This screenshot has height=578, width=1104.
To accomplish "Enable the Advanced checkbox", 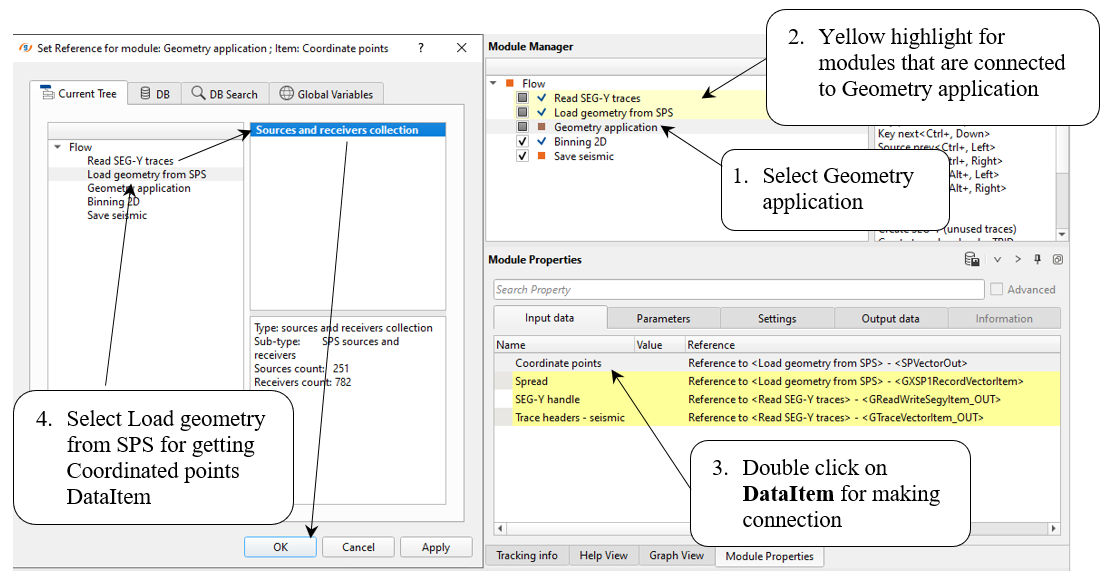I will tap(997, 290).
